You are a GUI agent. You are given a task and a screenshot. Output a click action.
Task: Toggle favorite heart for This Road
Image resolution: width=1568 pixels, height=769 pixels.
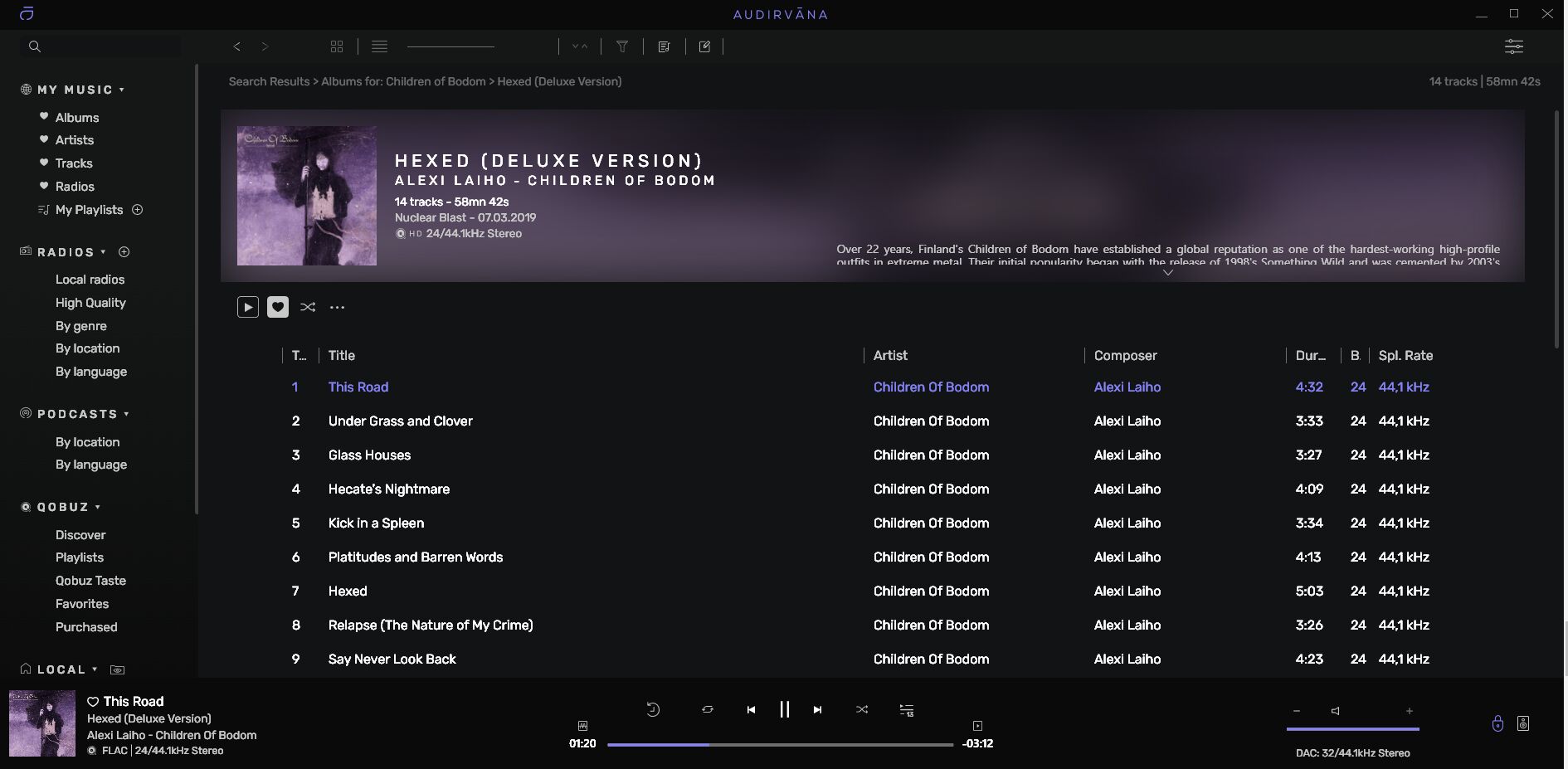pyautogui.click(x=93, y=701)
